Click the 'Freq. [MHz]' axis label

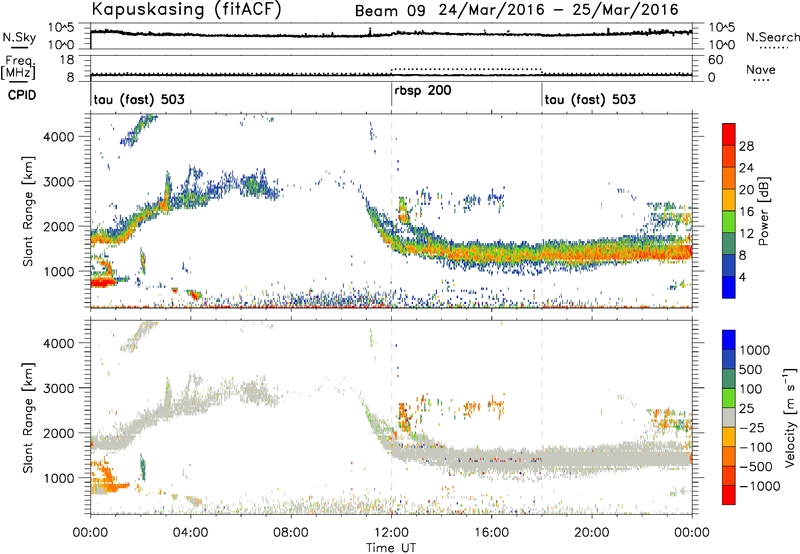[x=18, y=67]
